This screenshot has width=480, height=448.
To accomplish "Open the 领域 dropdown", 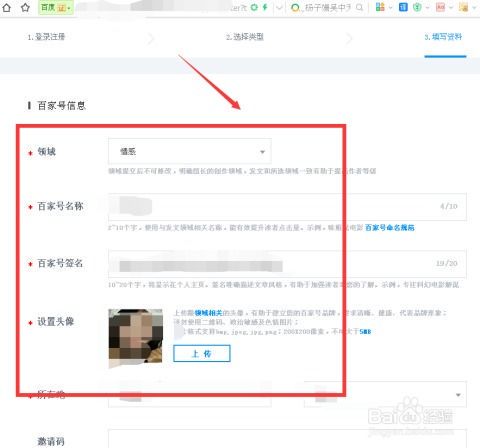I will coord(190,151).
